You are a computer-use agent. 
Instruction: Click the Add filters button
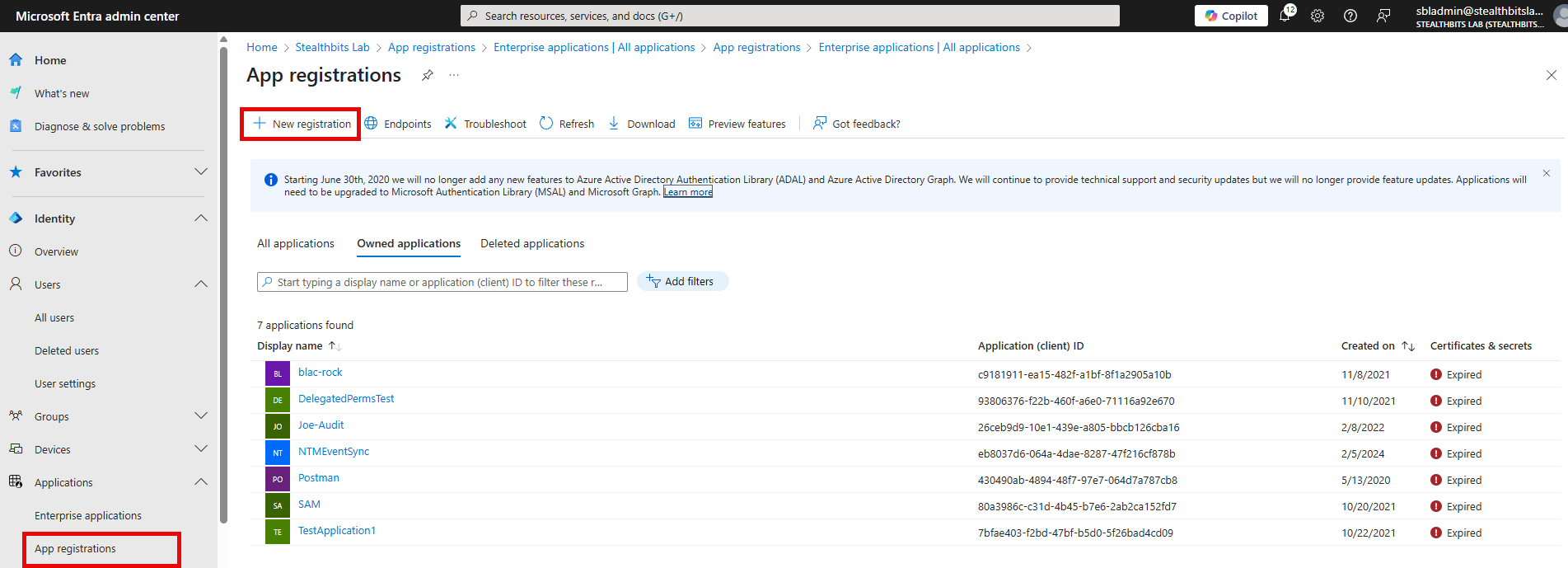[682, 282]
